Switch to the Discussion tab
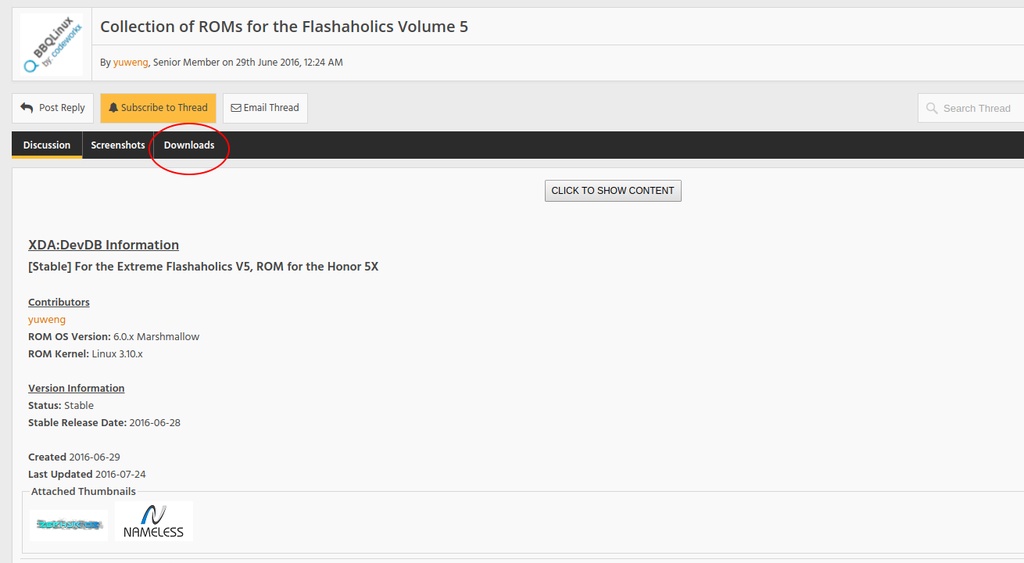The height and width of the screenshot is (563, 1024). pyautogui.click(x=47, y=145)
